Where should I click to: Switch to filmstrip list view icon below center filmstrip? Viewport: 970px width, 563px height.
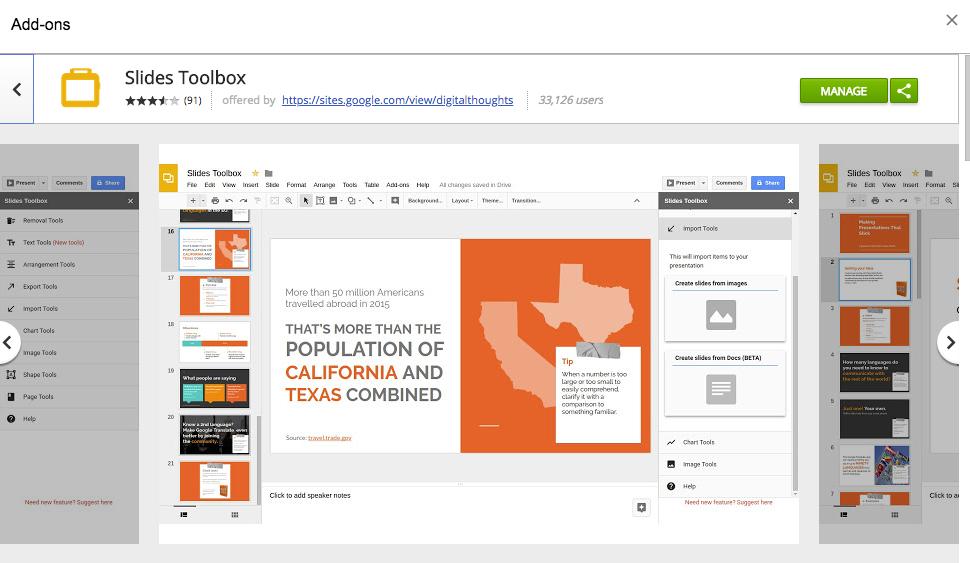[184, 515]
